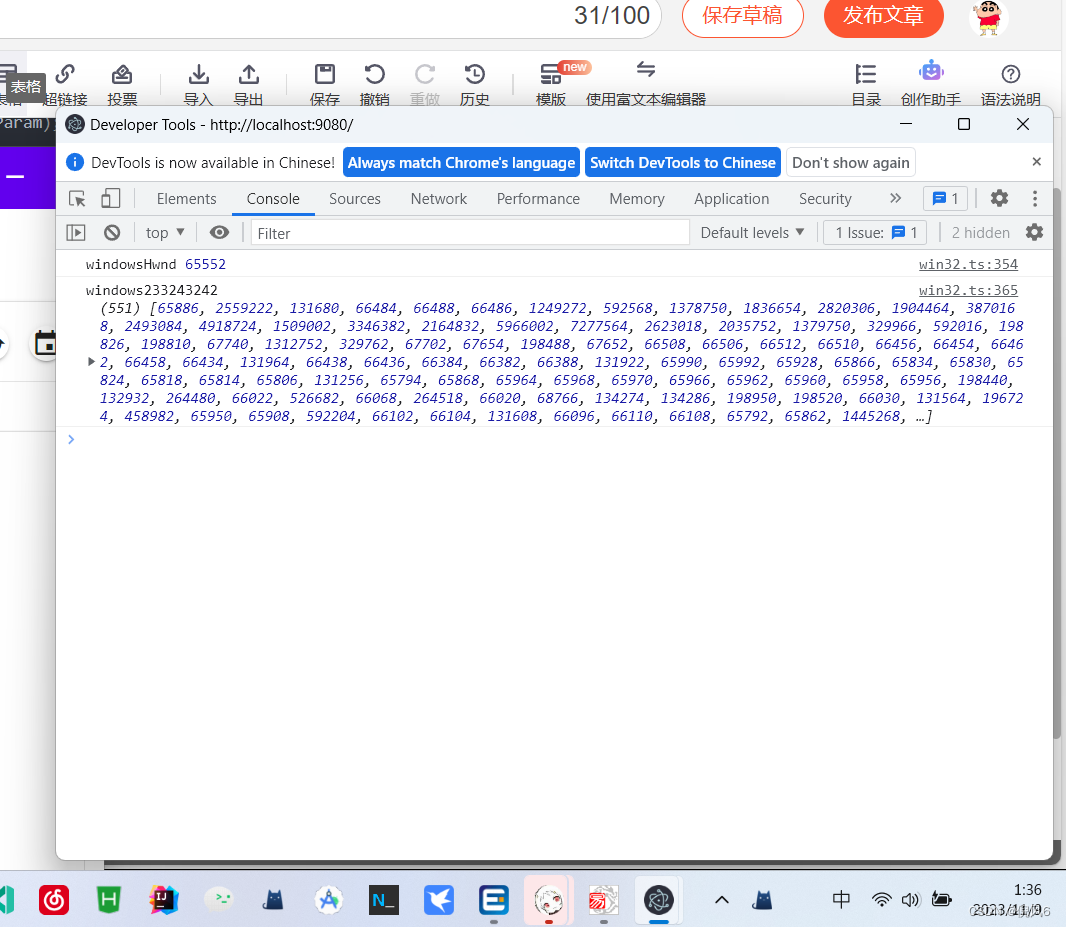Open the volume tray icon
1066x927 pixels.
click(910, 900)
